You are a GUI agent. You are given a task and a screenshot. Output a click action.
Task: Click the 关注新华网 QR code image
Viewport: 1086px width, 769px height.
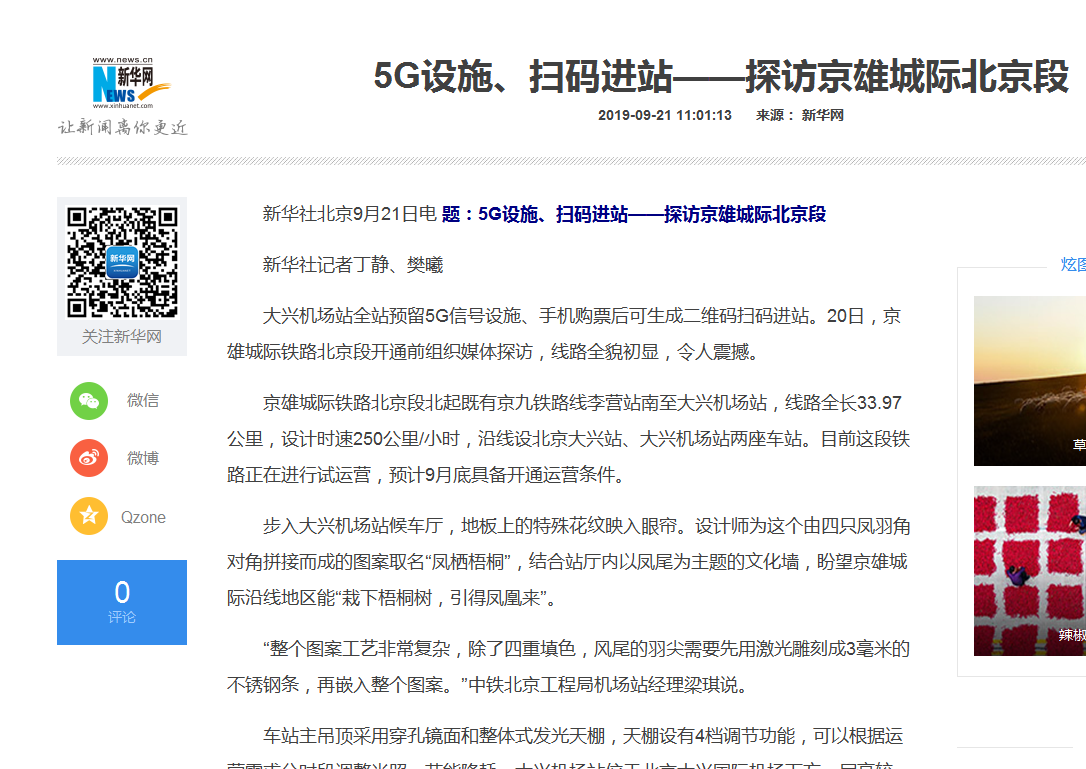pyautogui.click(x=122, y=262)
